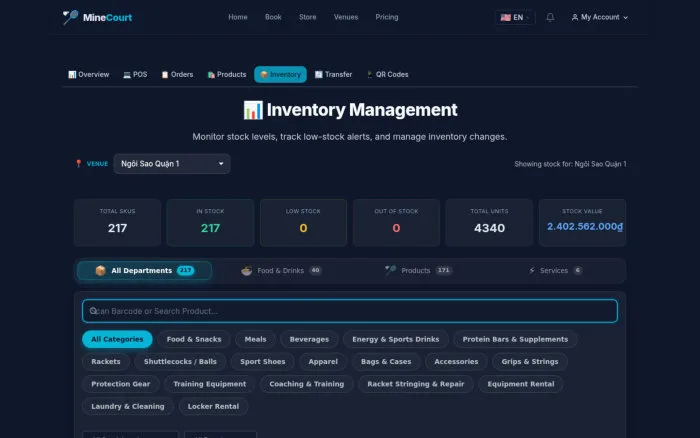Image resolution: width=700 pixels, height=438 pixels.
Task: Filter by Accessories category
Action: click(456, 362)
